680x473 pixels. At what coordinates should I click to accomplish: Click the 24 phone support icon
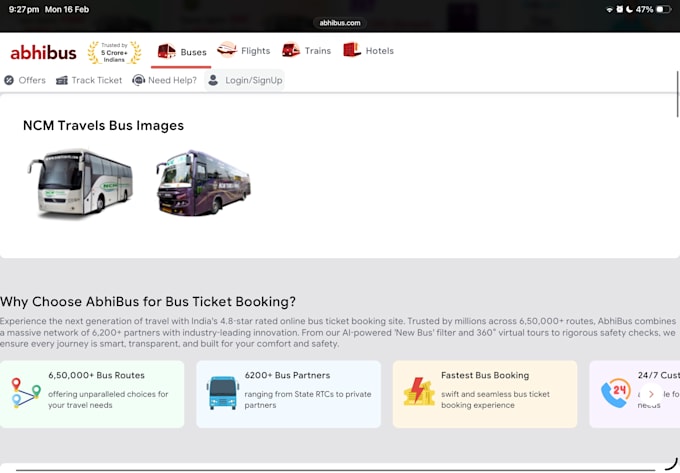(x=616, y=393)
